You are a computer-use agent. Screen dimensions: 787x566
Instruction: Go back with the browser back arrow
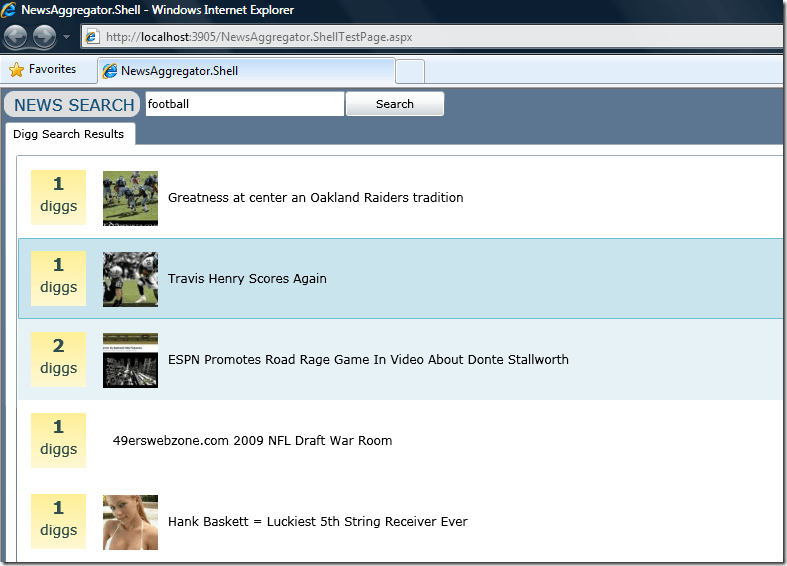coord(15,37)
